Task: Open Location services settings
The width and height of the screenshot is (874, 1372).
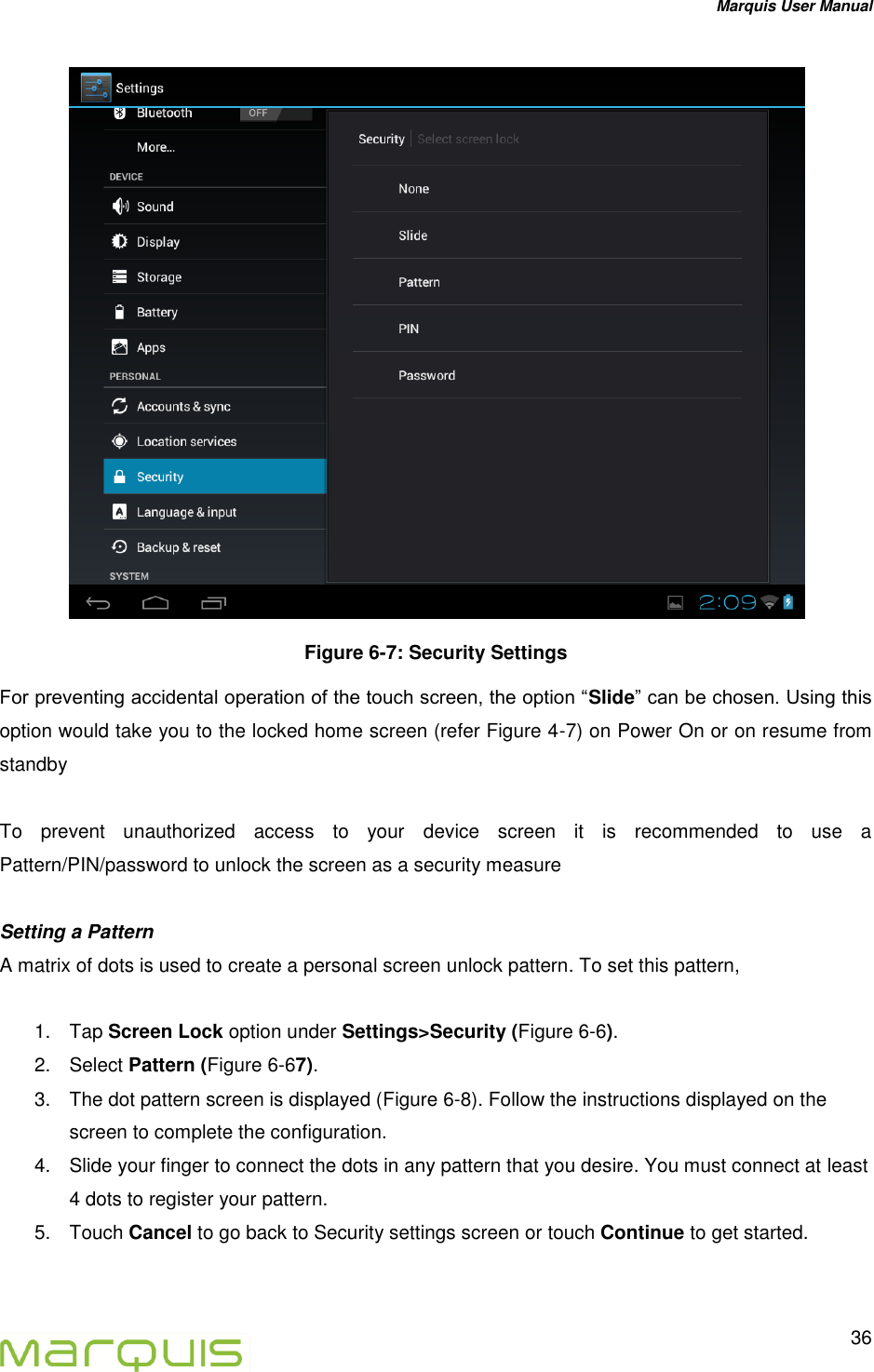Action: (120, 440)
